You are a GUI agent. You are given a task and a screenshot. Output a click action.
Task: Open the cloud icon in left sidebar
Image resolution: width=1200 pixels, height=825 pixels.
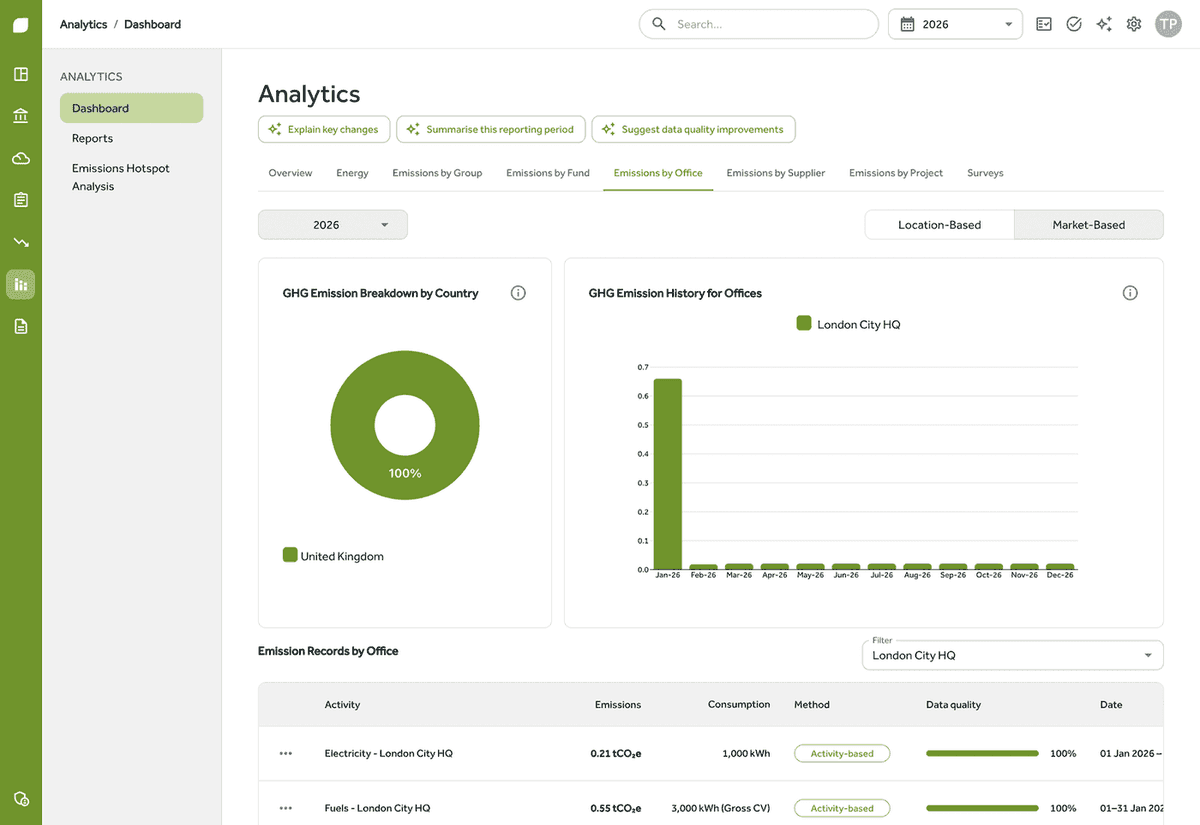click(21, 158)
